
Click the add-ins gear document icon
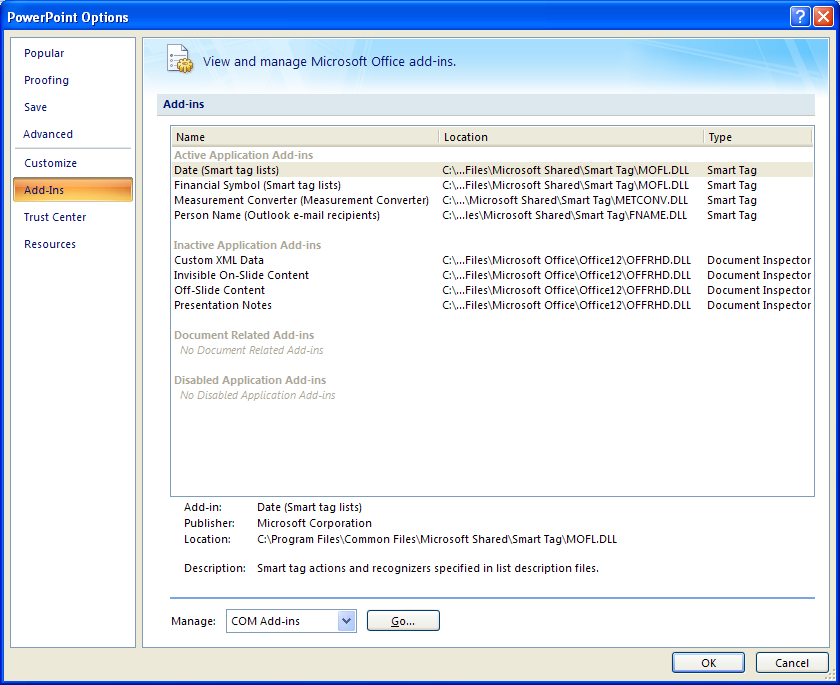point(179,59)
